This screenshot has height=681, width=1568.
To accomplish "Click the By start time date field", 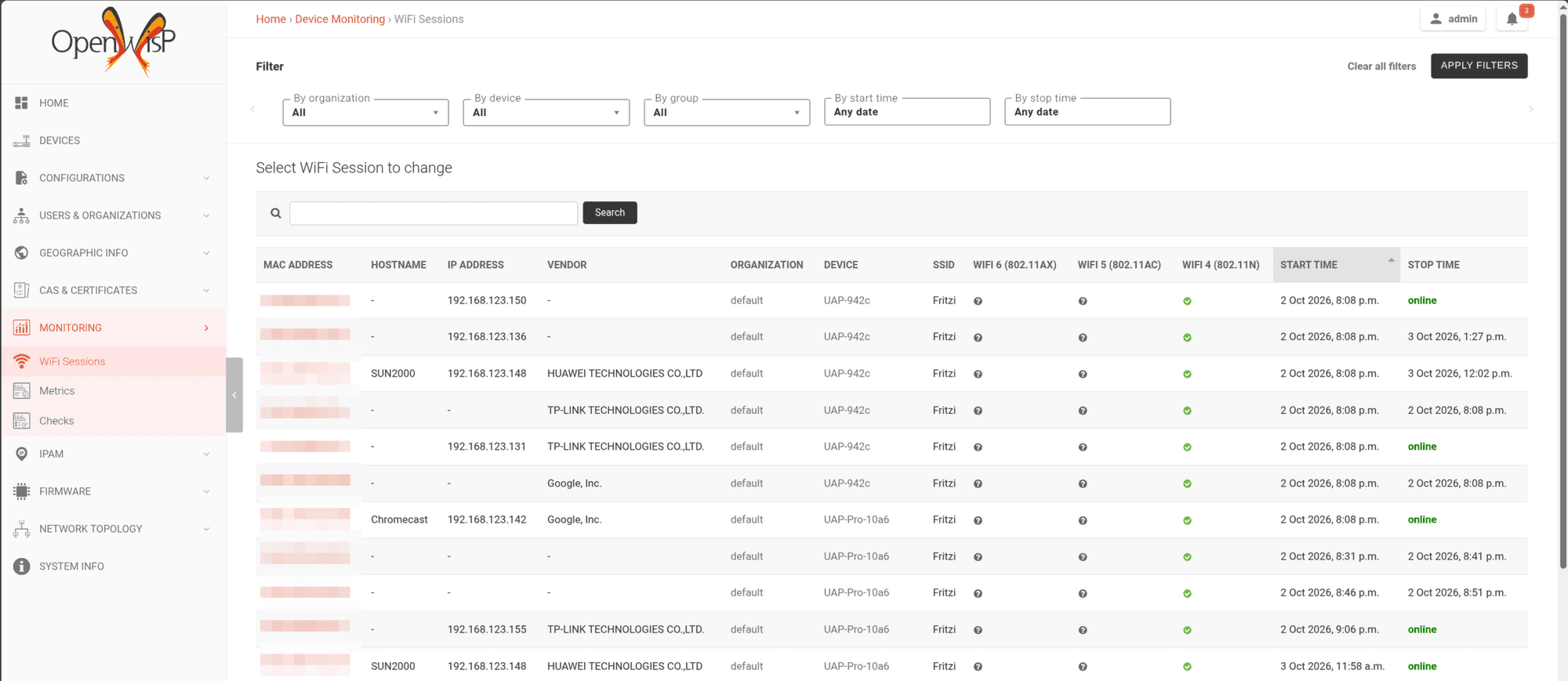I will (907, 112).
